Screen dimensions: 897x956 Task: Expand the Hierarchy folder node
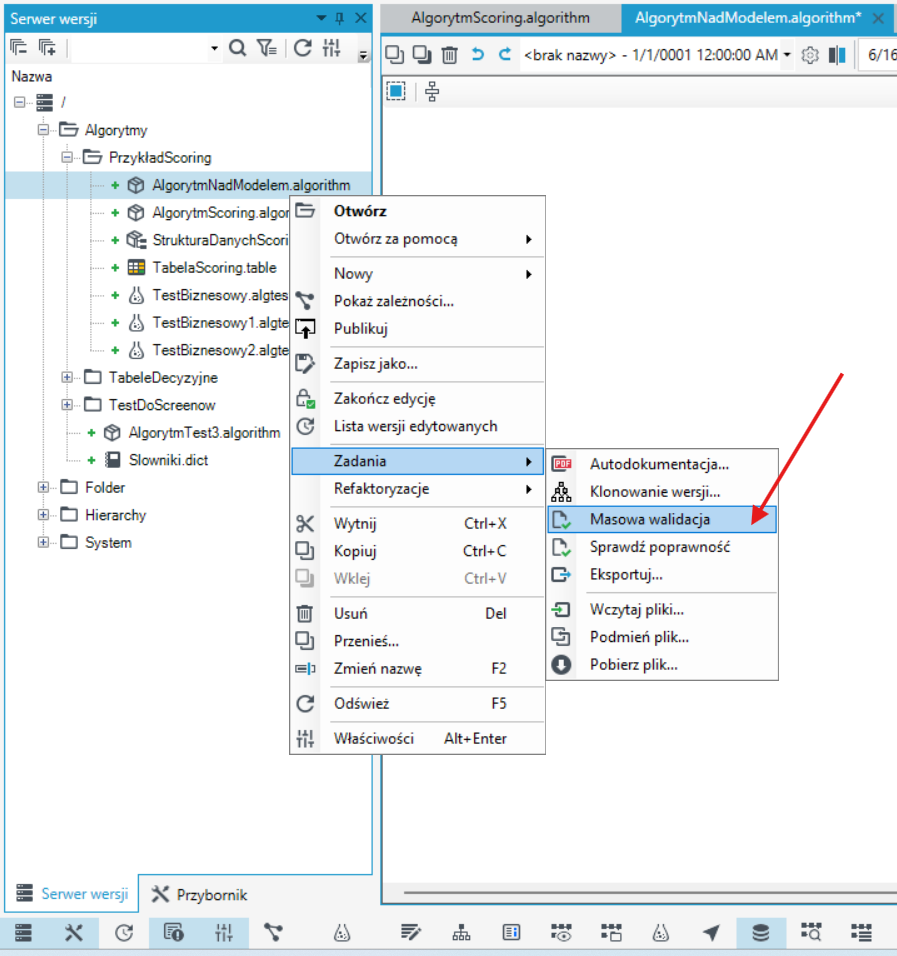click(43, 515)
